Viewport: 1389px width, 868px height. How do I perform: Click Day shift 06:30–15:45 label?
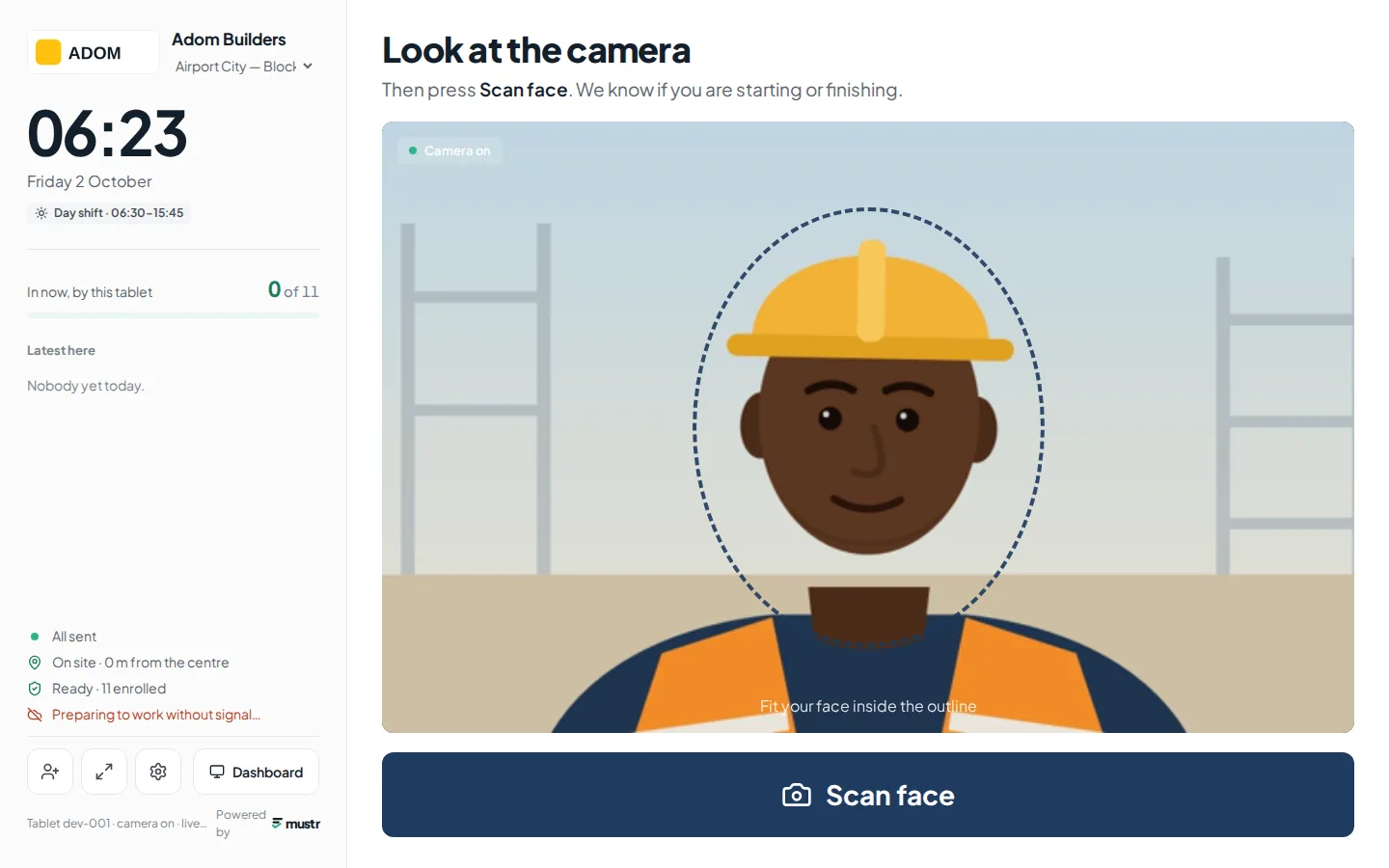point(119,213)
